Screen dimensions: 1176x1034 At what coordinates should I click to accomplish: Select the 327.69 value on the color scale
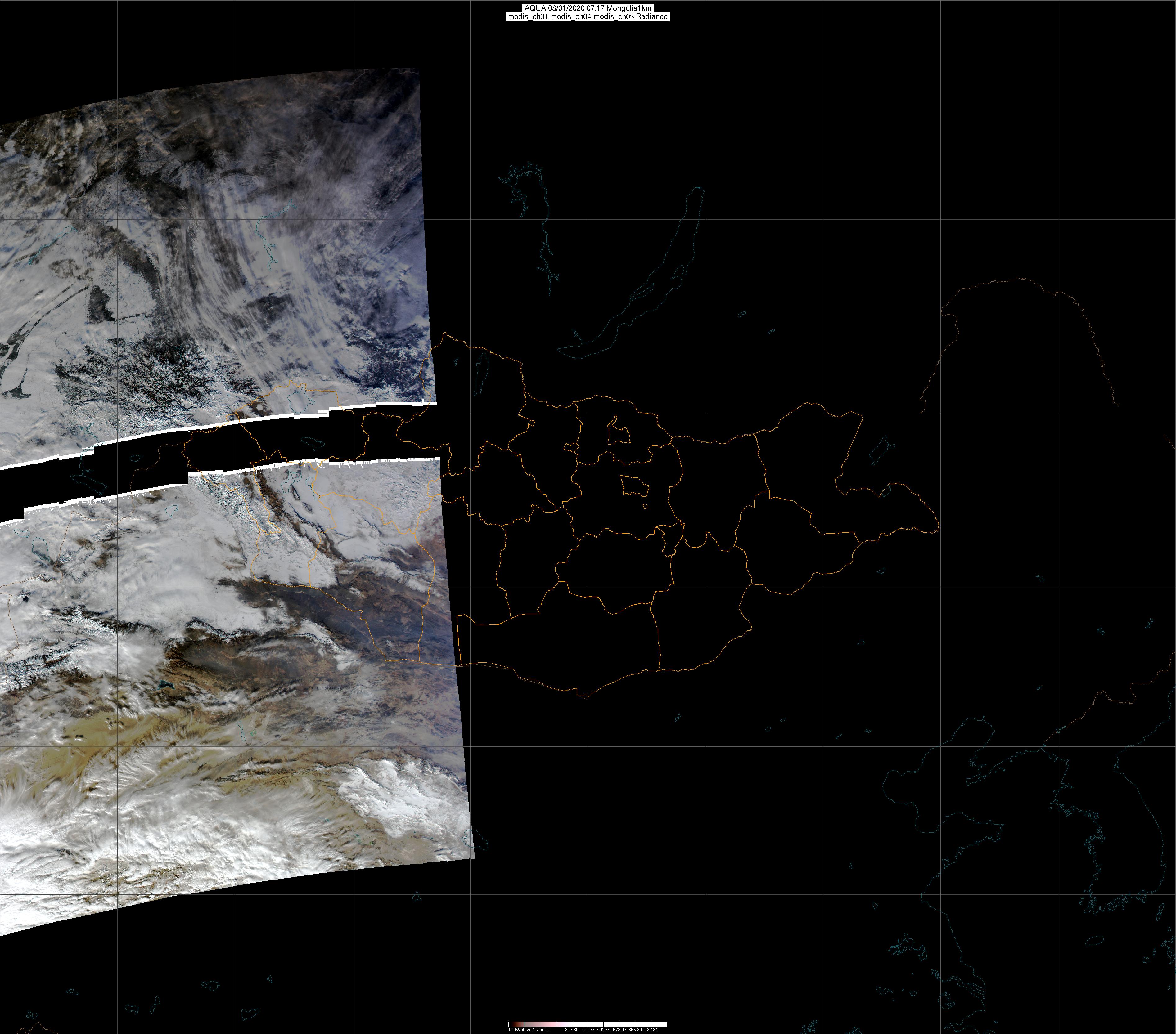coord(572,1029)
